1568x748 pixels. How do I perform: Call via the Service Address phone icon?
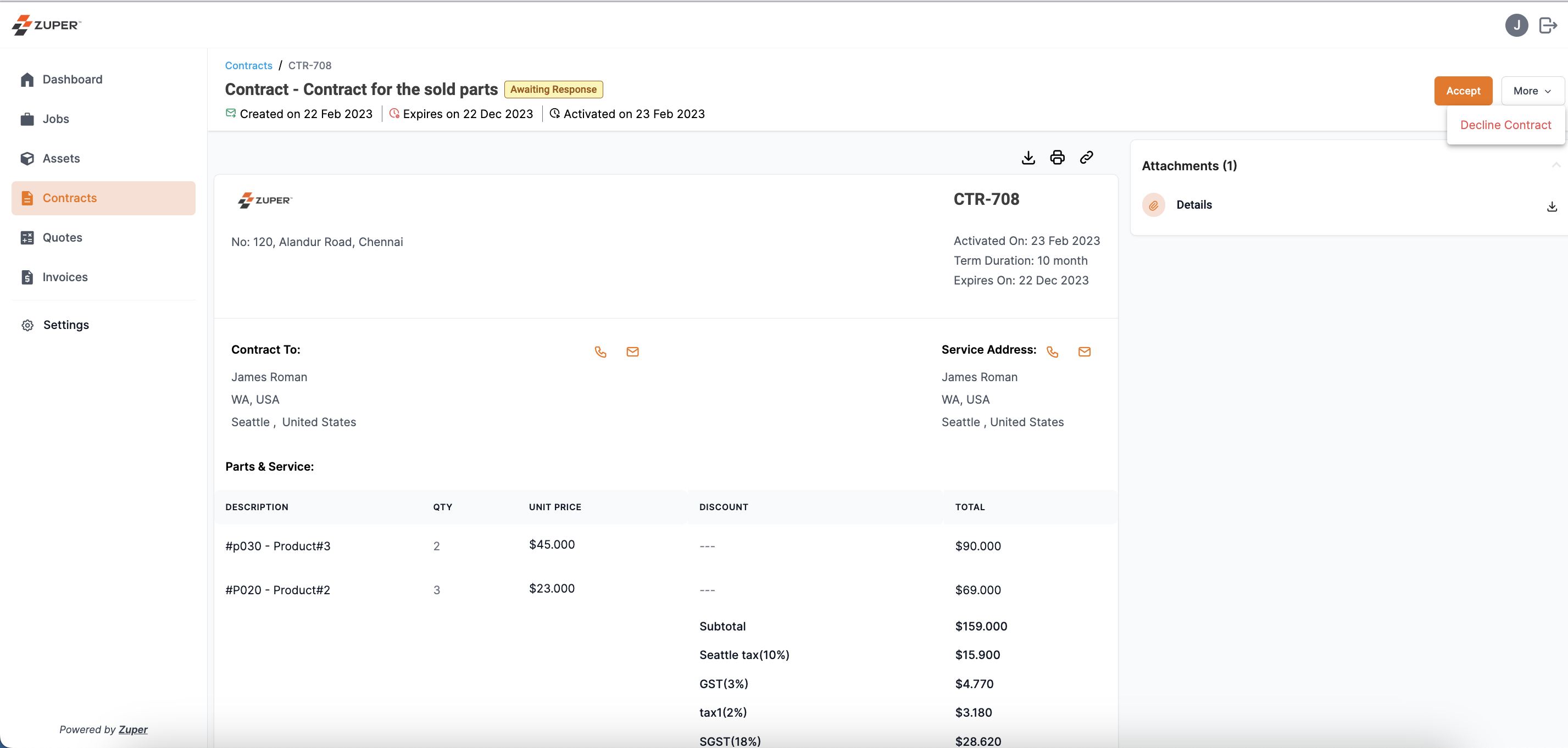[x=1053, y=352]
